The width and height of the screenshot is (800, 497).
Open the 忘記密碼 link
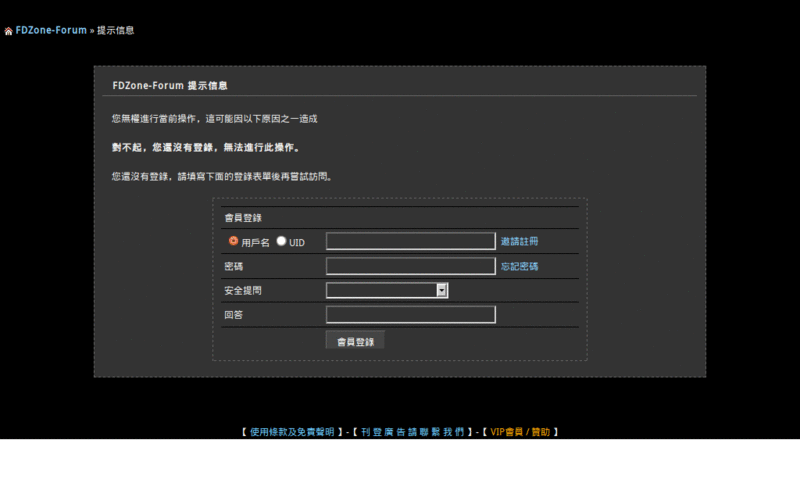click(519, 266)
